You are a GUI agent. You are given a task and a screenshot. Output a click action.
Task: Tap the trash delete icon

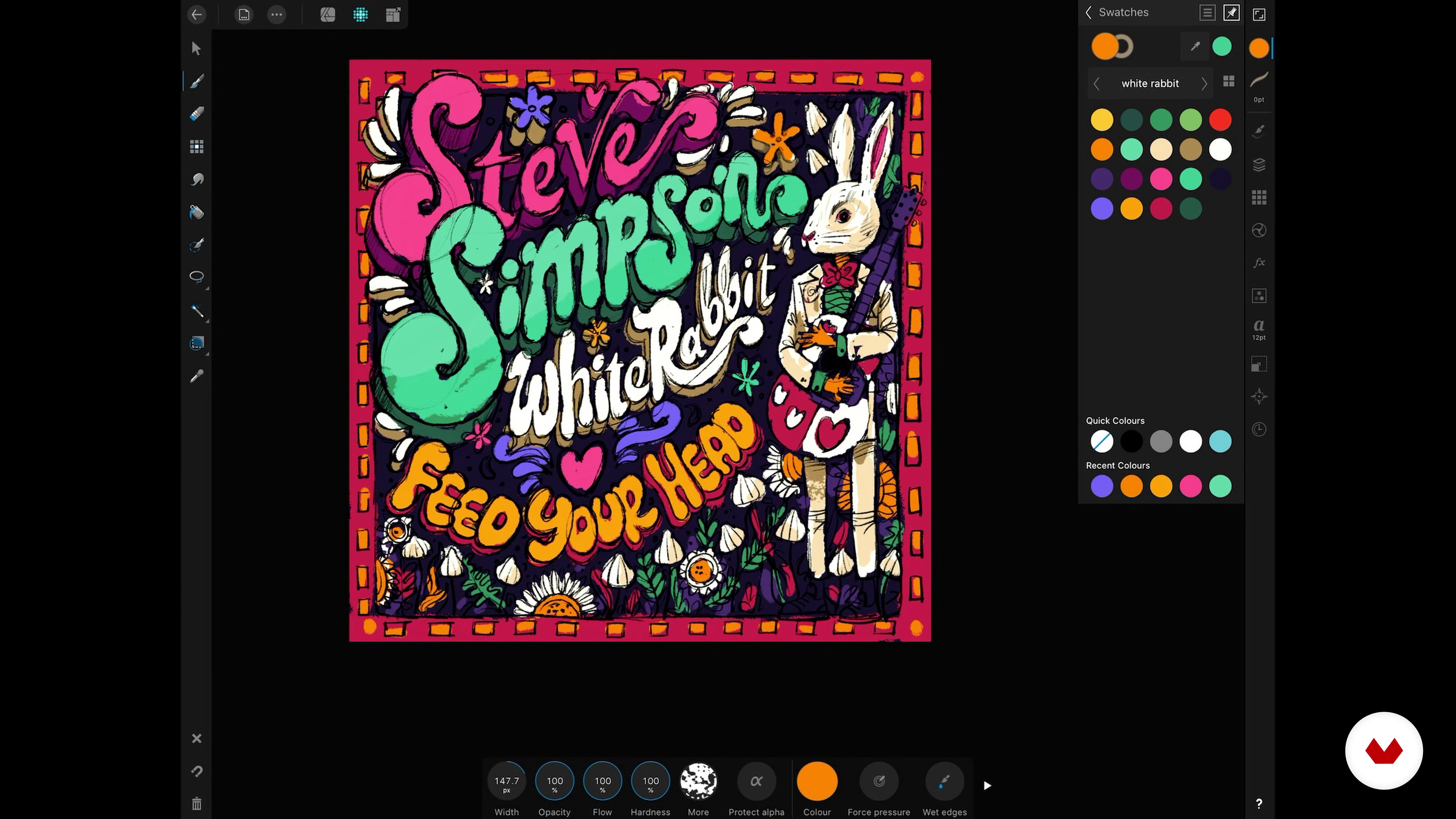coord(196,803)
